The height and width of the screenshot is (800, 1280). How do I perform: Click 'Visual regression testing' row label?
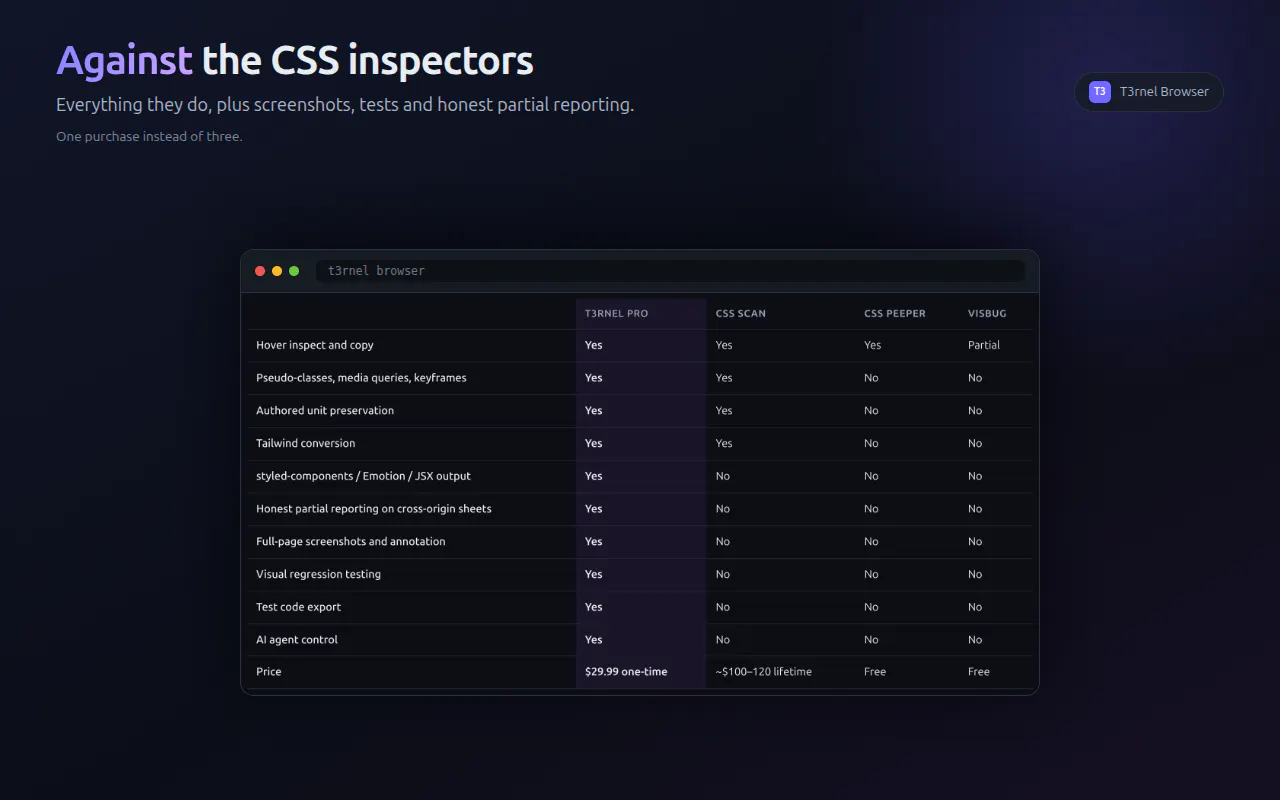click(318, 575)
